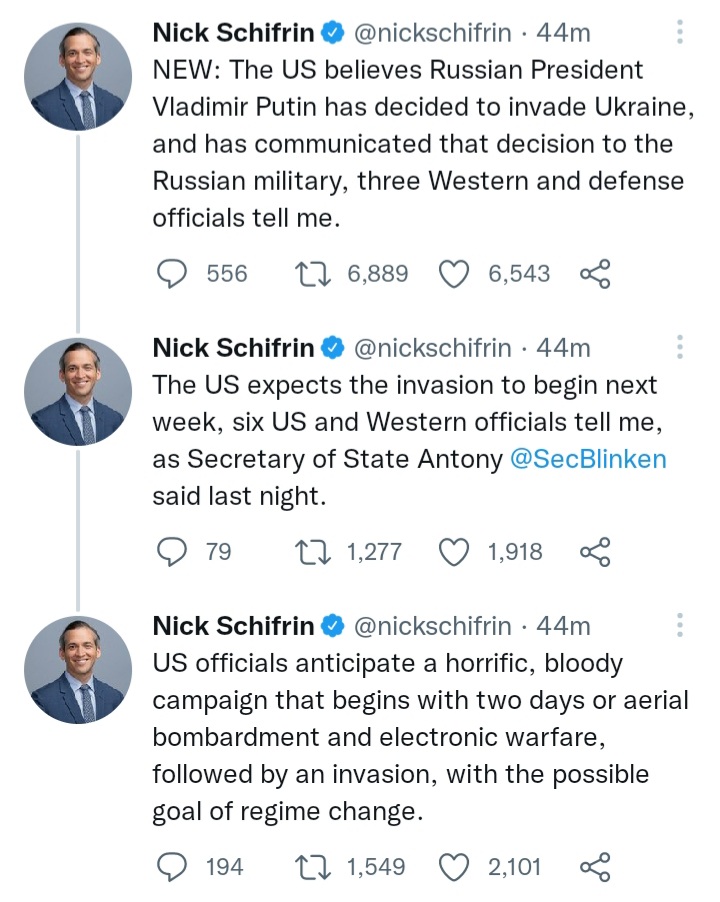Reply to the tweet about Putin's invasion decision
Viewport: 720px width, 902px height.
point(175,273)
